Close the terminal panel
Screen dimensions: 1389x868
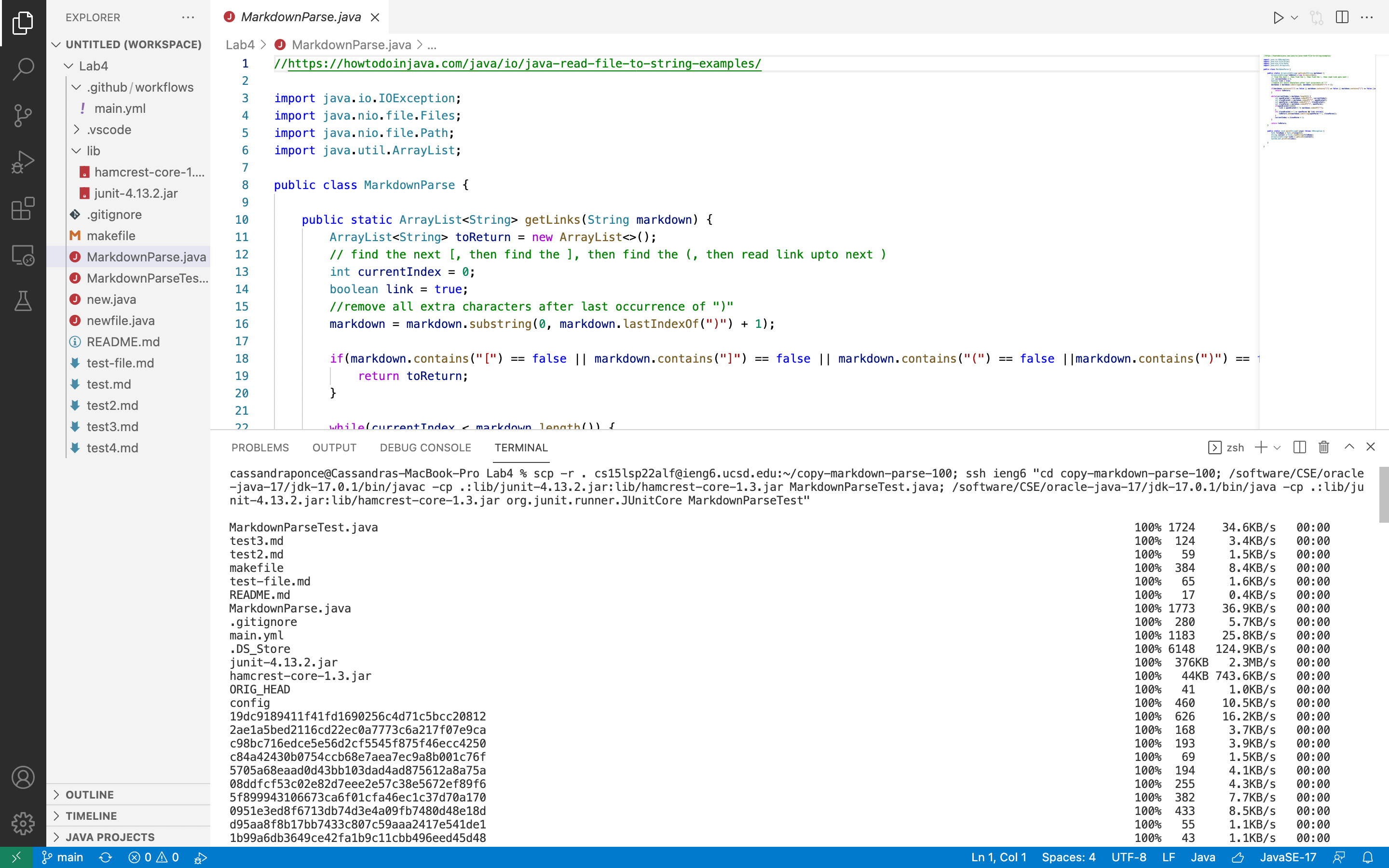point(1371,447)
